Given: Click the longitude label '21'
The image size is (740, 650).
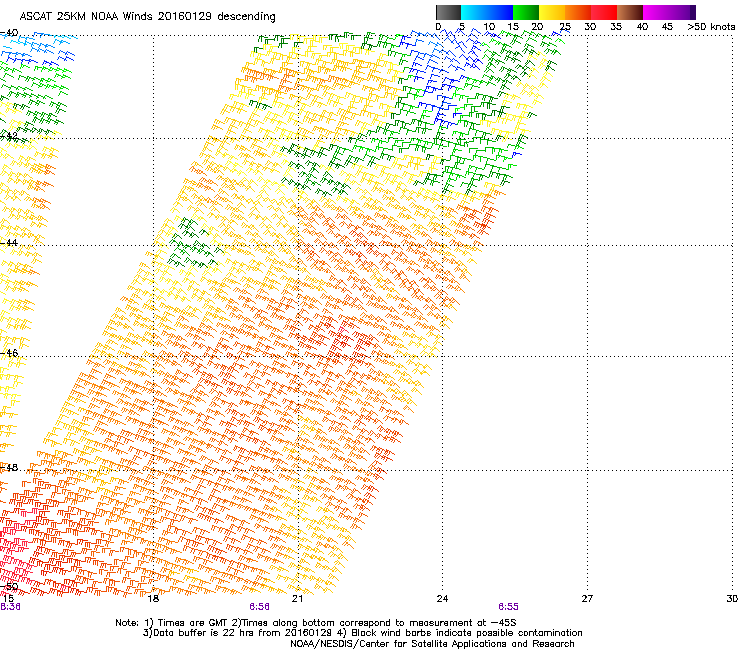Looking at the screenshot, I should [x=297, y=599].
